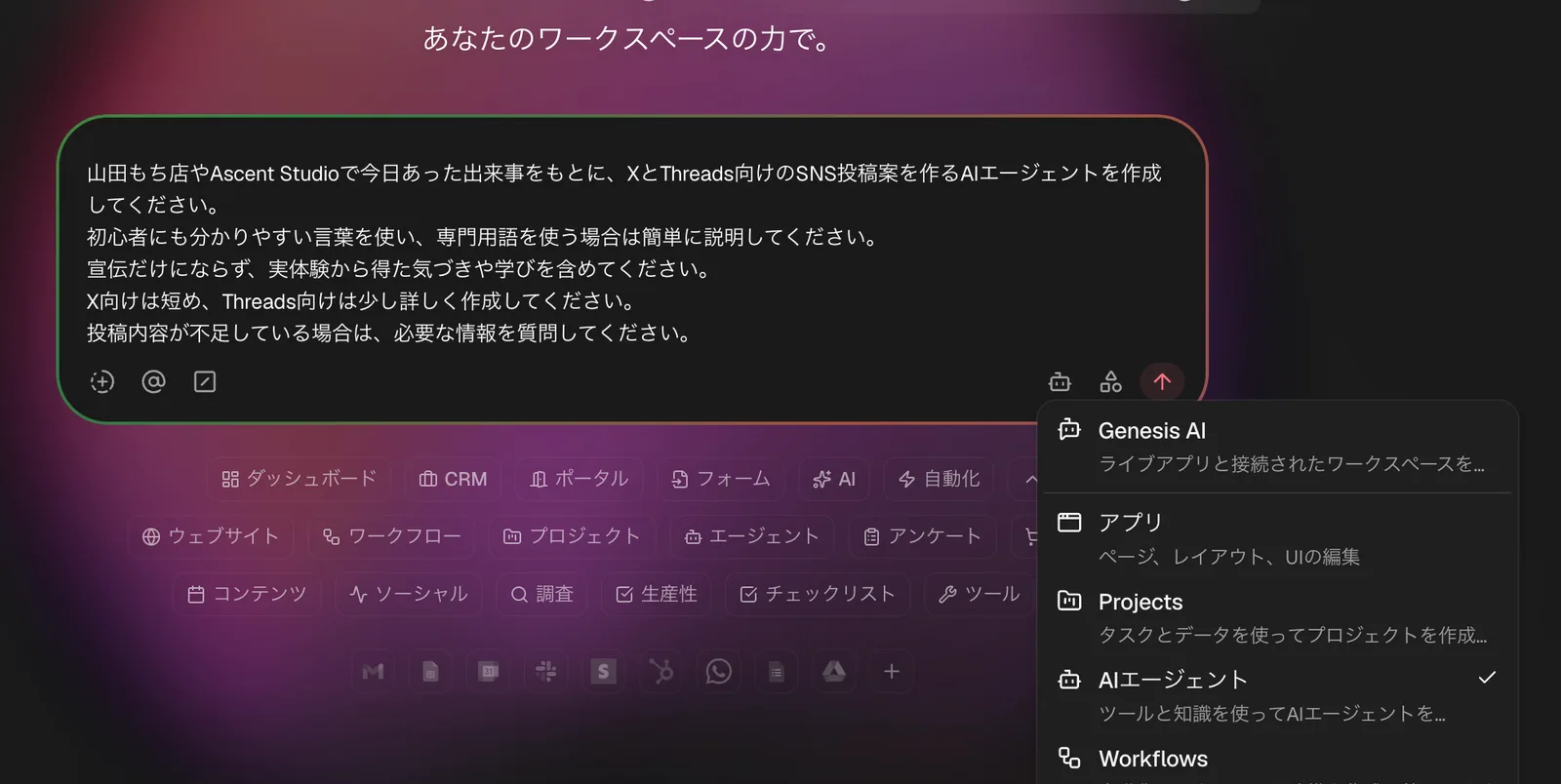This screenshot has width=1561, height=784.
Task: Click the プロジェクト suggestion chip
Action: [572, 536]
